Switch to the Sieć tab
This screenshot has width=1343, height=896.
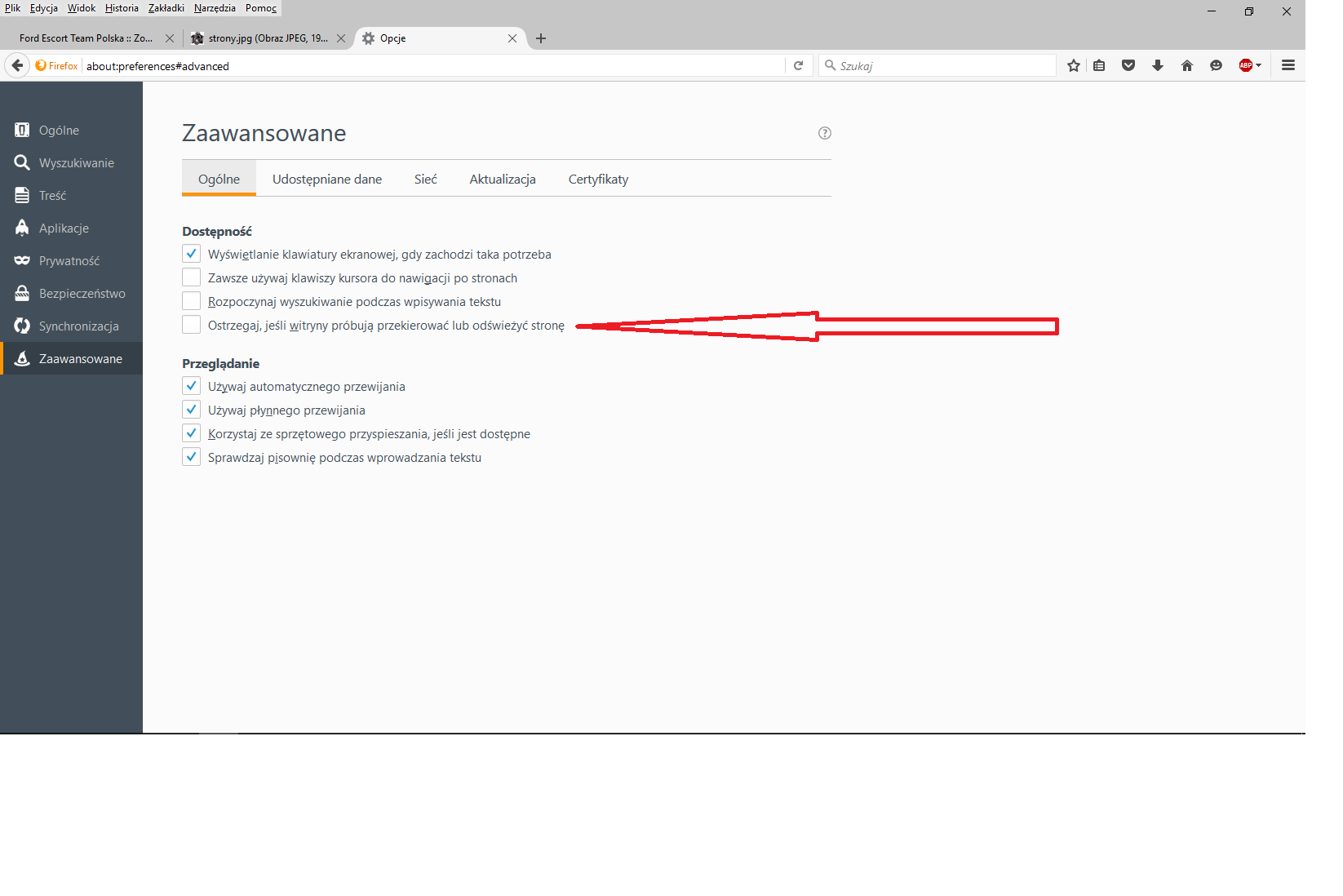[x=425, y=180]
